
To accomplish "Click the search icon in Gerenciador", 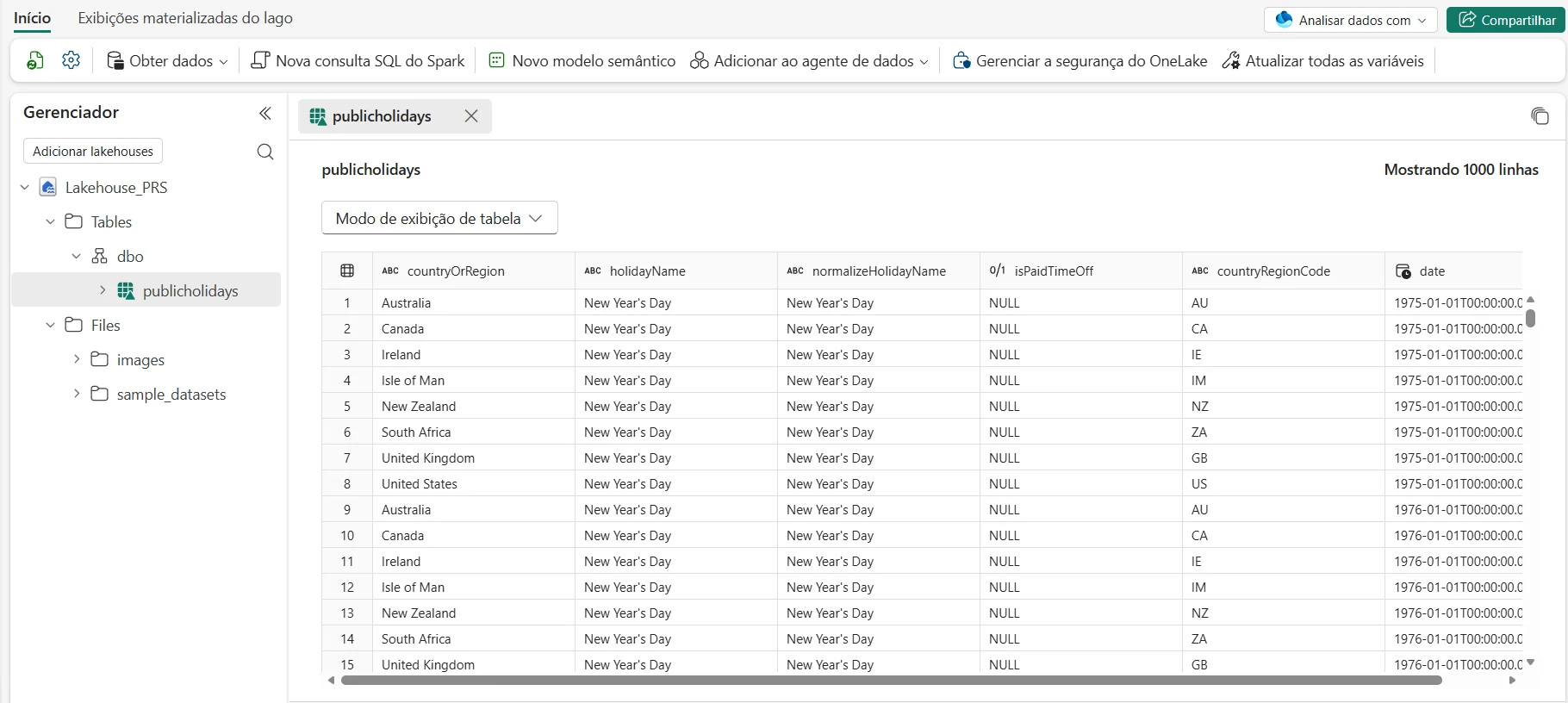I will coord(265,152).
